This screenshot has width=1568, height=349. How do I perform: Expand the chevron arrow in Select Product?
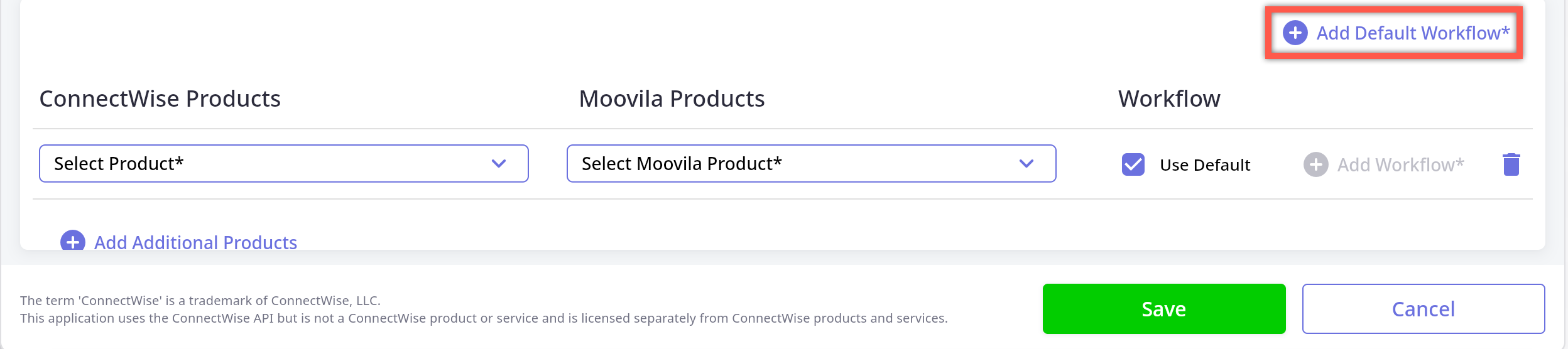[499, 164]
